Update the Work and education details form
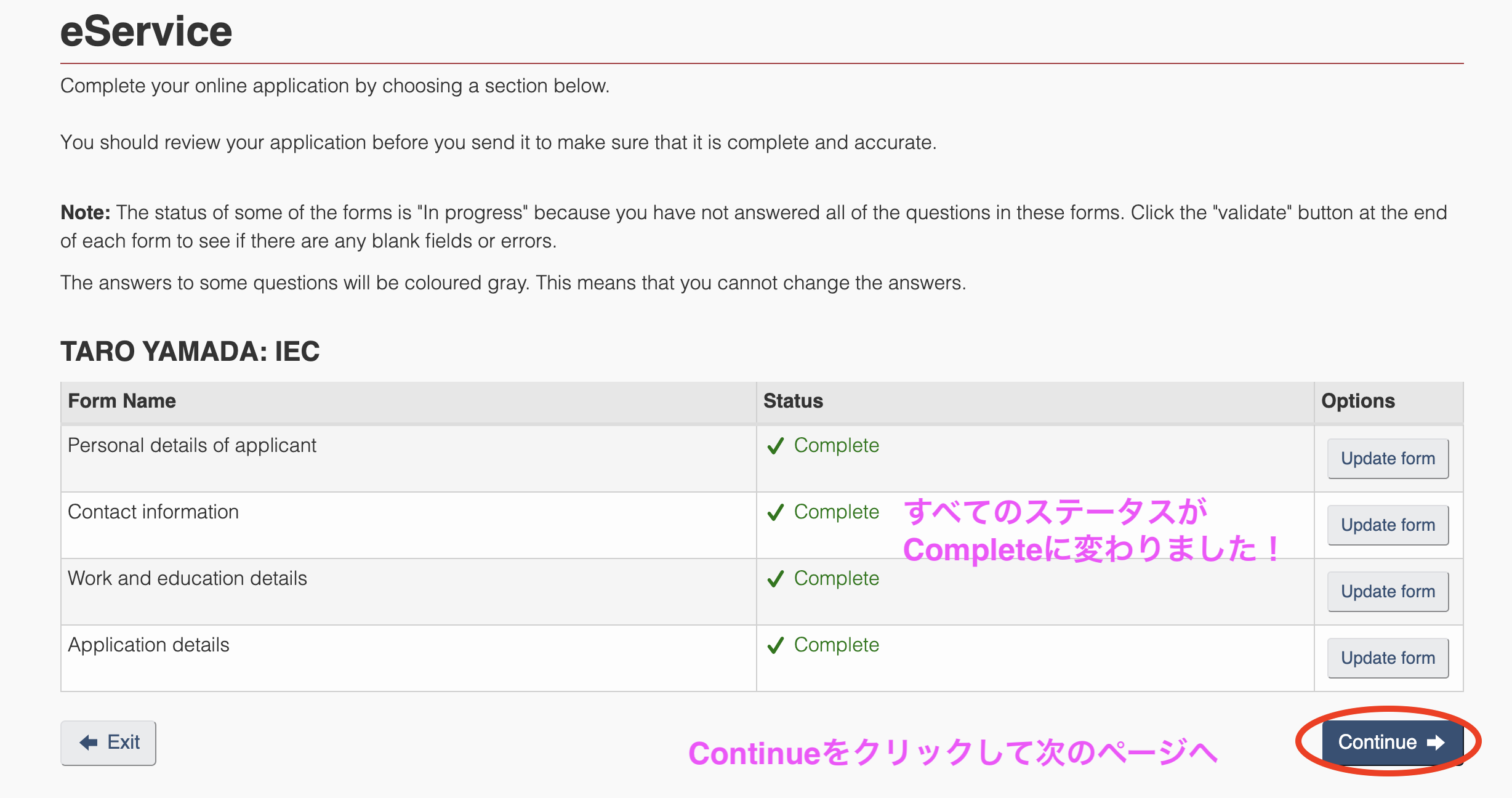Image resolution: width=1512 pixels, height=798 pixels. click(1388, 592)
